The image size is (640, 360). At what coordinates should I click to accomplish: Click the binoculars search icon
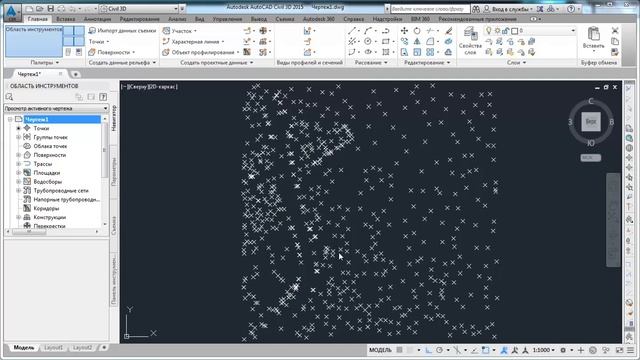point(476,9)
